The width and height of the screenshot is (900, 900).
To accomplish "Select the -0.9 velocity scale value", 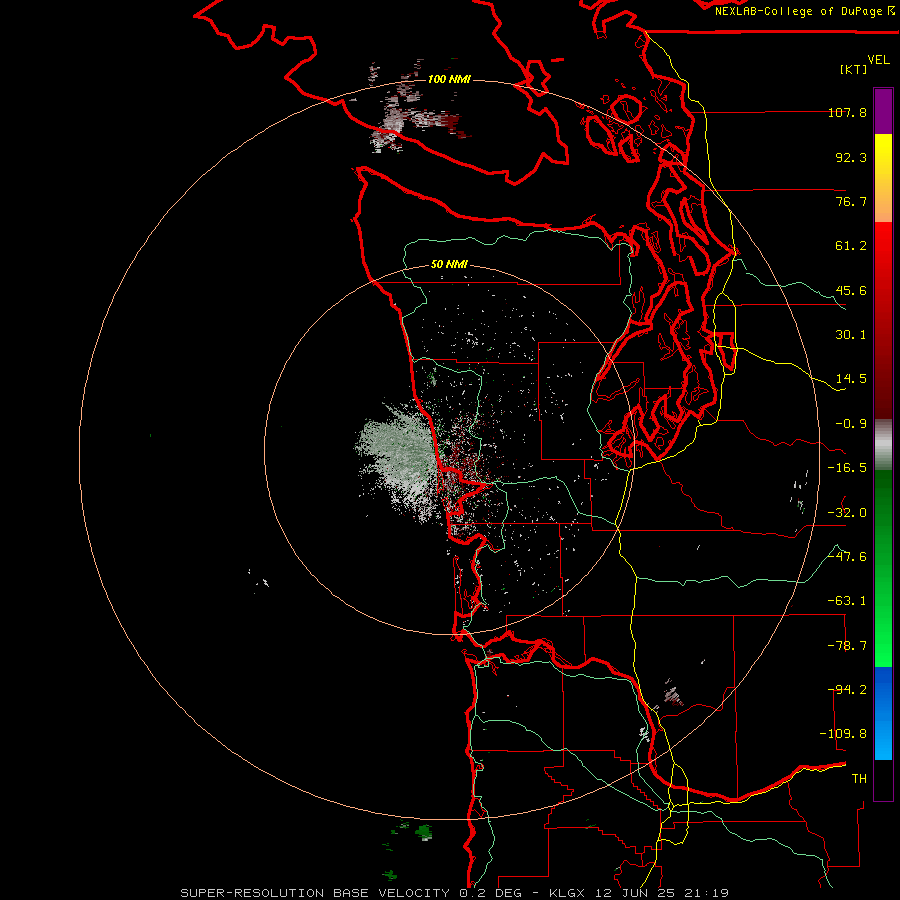I will [x=851, y=424].
